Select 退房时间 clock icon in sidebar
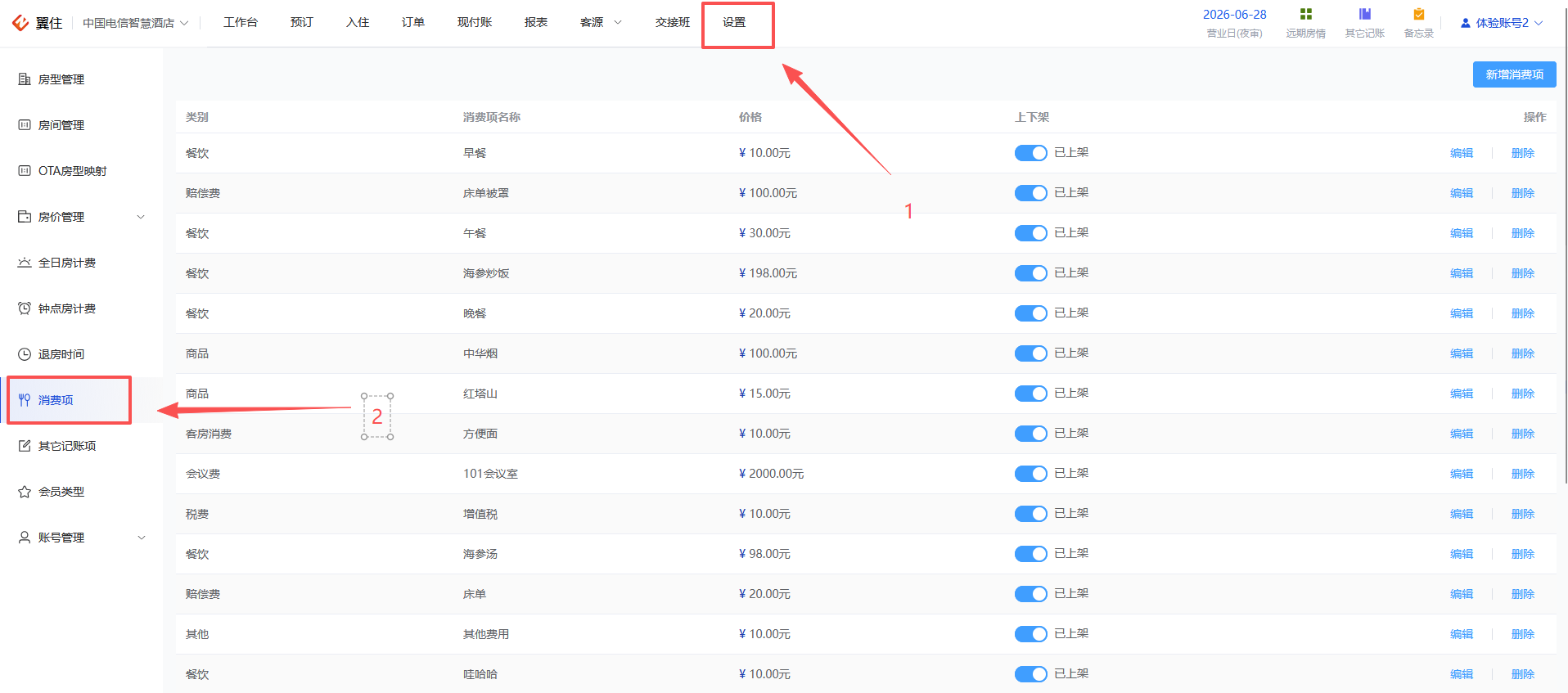Viewport: 1568px width, 693px height. pyautogui.click(x=25, y=354)
